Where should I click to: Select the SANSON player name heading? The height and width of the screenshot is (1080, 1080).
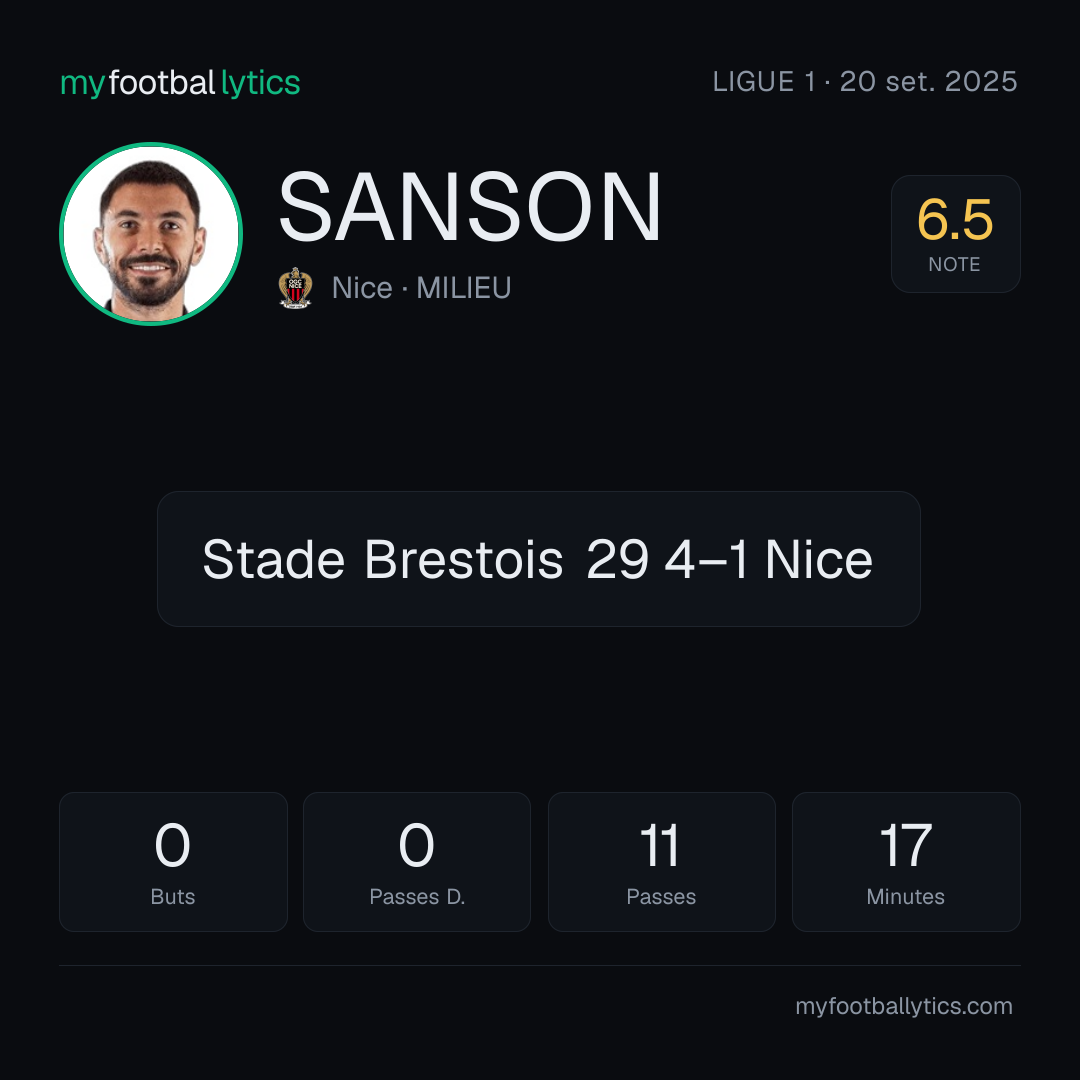(470, 207)
